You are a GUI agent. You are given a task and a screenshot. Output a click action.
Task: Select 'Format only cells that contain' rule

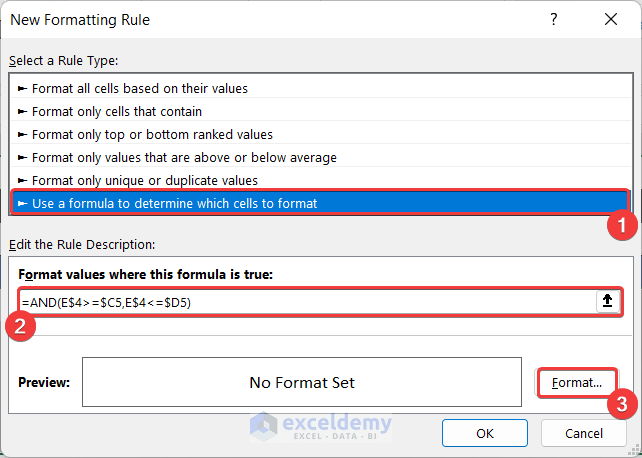point(117,111)
